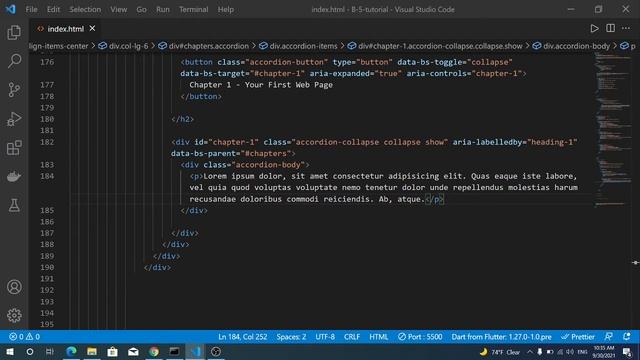Open Task View on taskbar
This screenshot has height=360, width=640.
coord(50,351)
